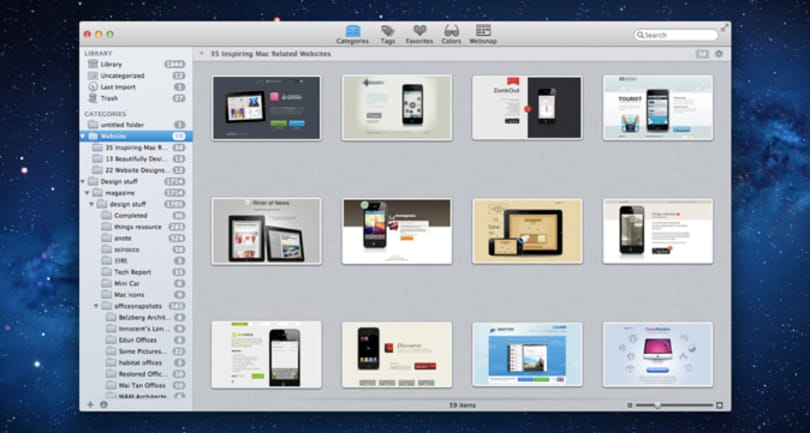Select the Discovr website thumbnail
Viewport: 810px width, 433px height.
397,354
